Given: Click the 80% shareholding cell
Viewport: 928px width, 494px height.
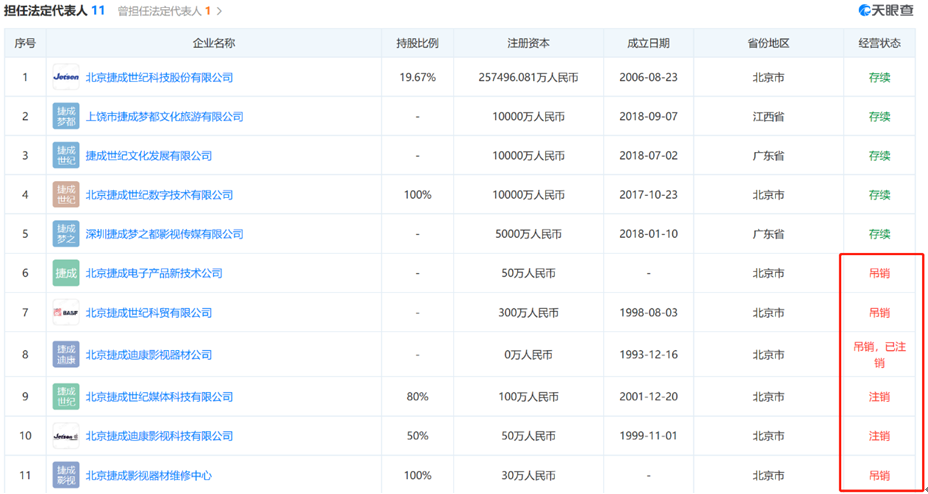Looking at the screenshot, I should coord(417,396).
